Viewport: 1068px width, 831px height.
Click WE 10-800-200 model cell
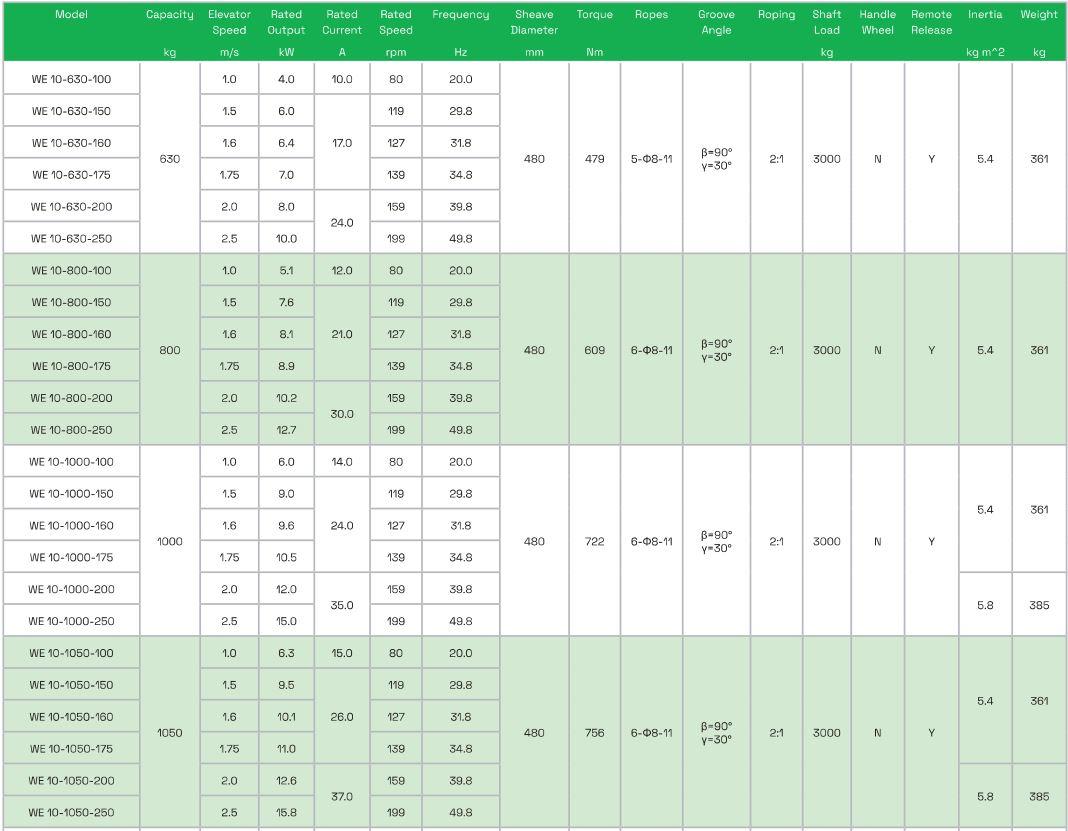click(x=71, y=398)
